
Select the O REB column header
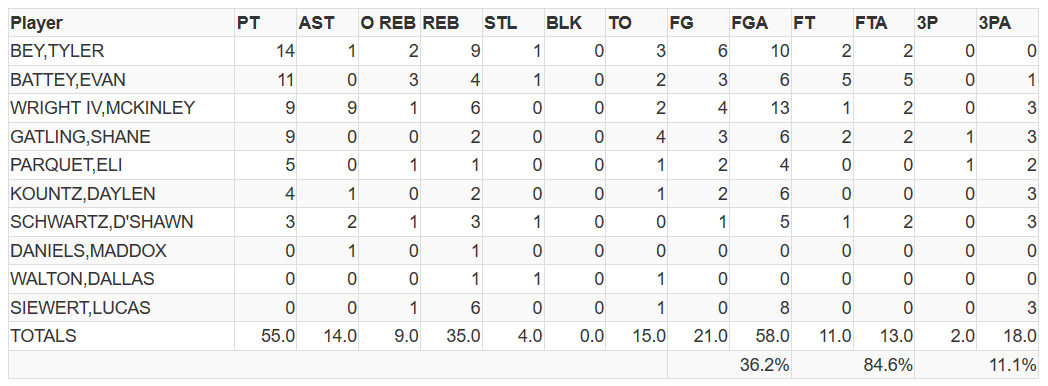(x=389, y=23)
